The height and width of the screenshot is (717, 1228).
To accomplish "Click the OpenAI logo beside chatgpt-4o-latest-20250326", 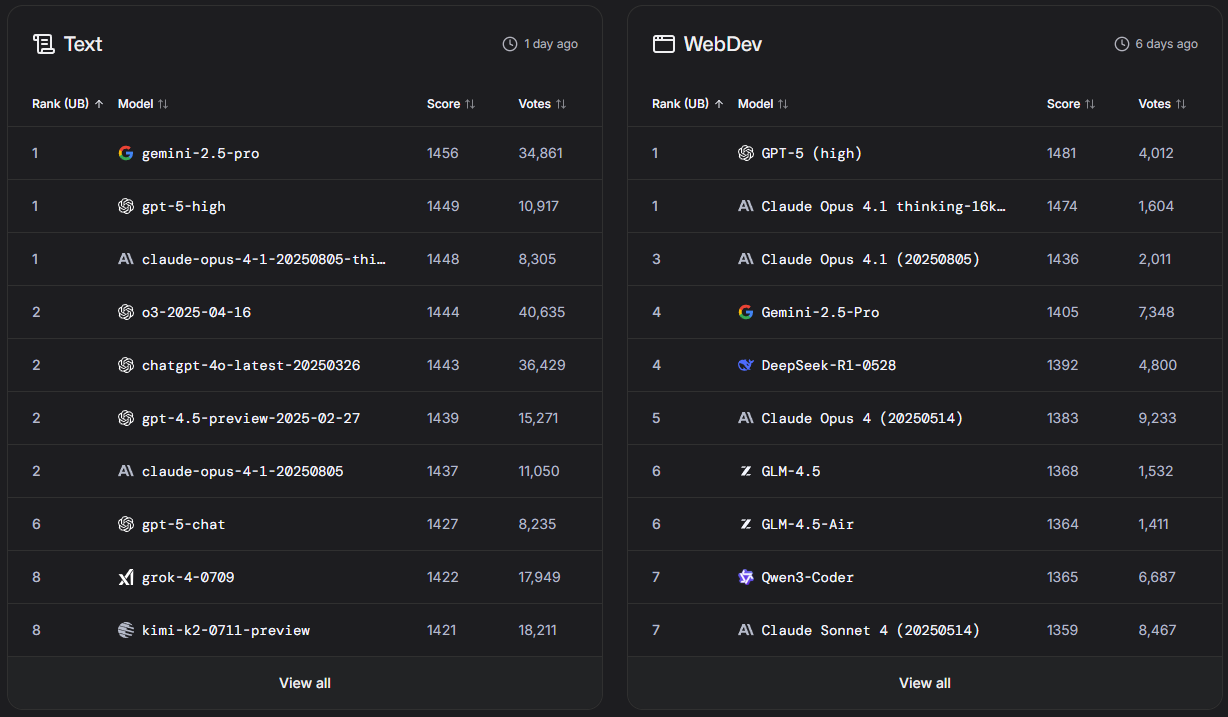I will pyautogui.click(x=126, y=365).
